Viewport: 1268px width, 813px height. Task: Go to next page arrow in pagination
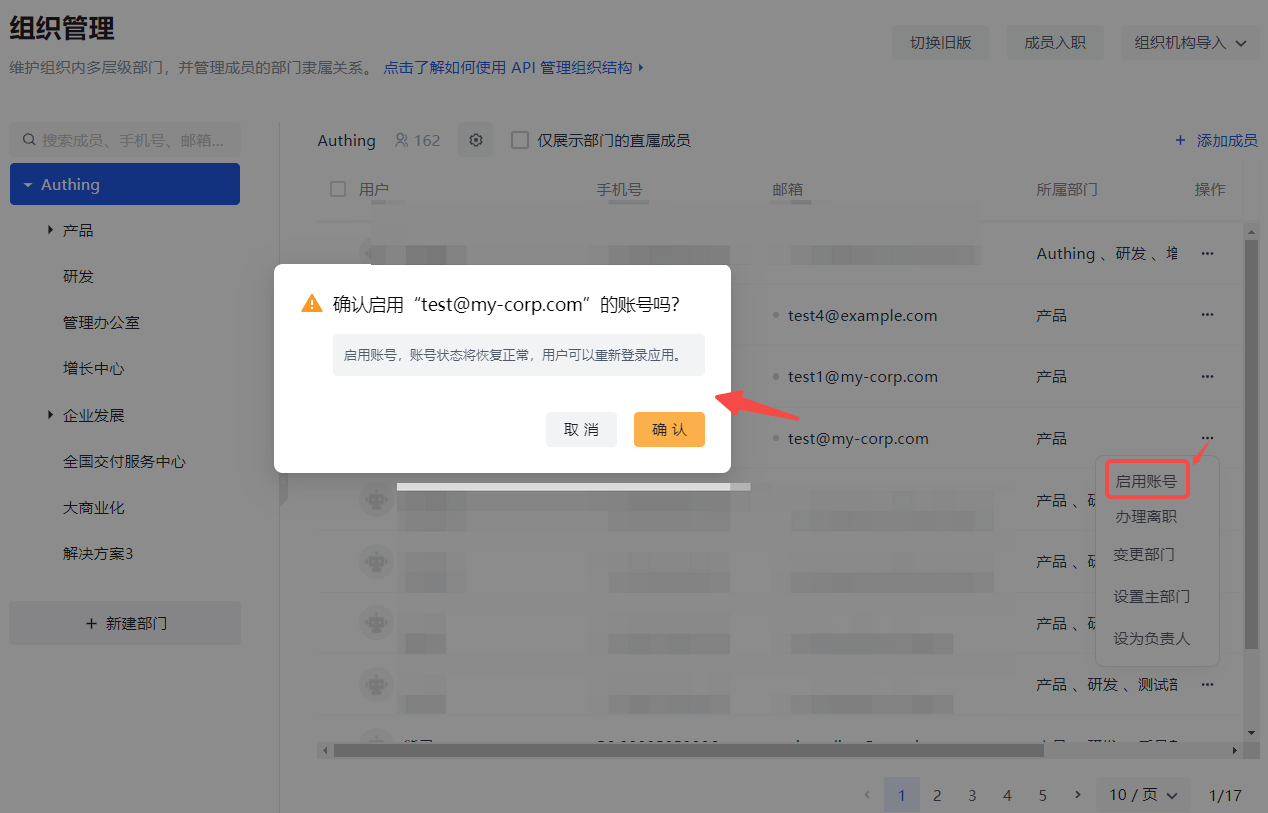1077,795
